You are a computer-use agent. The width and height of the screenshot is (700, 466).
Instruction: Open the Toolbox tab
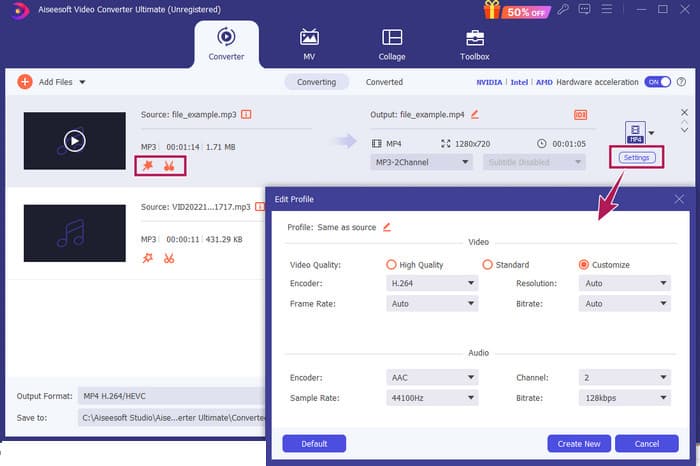(475, 45)
